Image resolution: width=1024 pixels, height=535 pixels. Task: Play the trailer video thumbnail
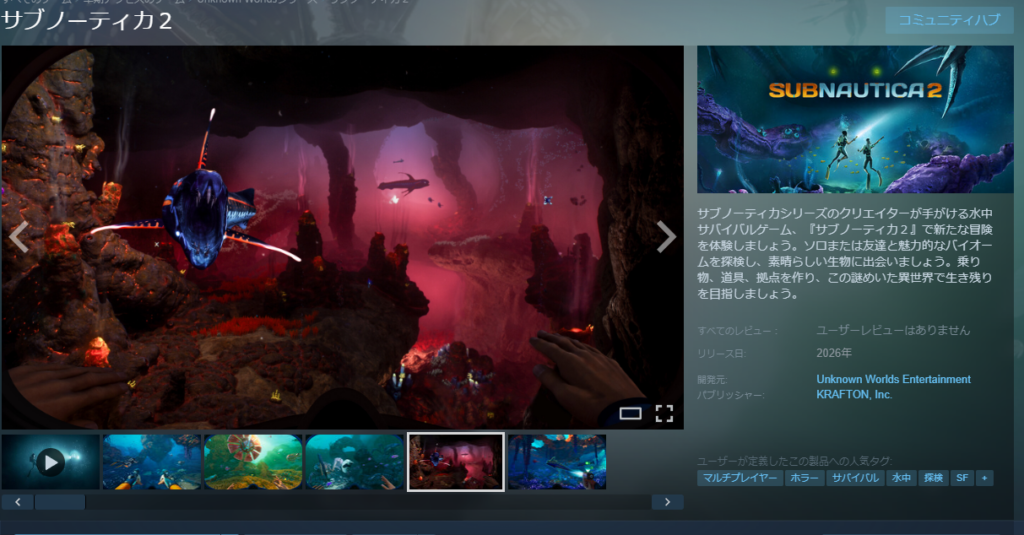tap(50, 461)
